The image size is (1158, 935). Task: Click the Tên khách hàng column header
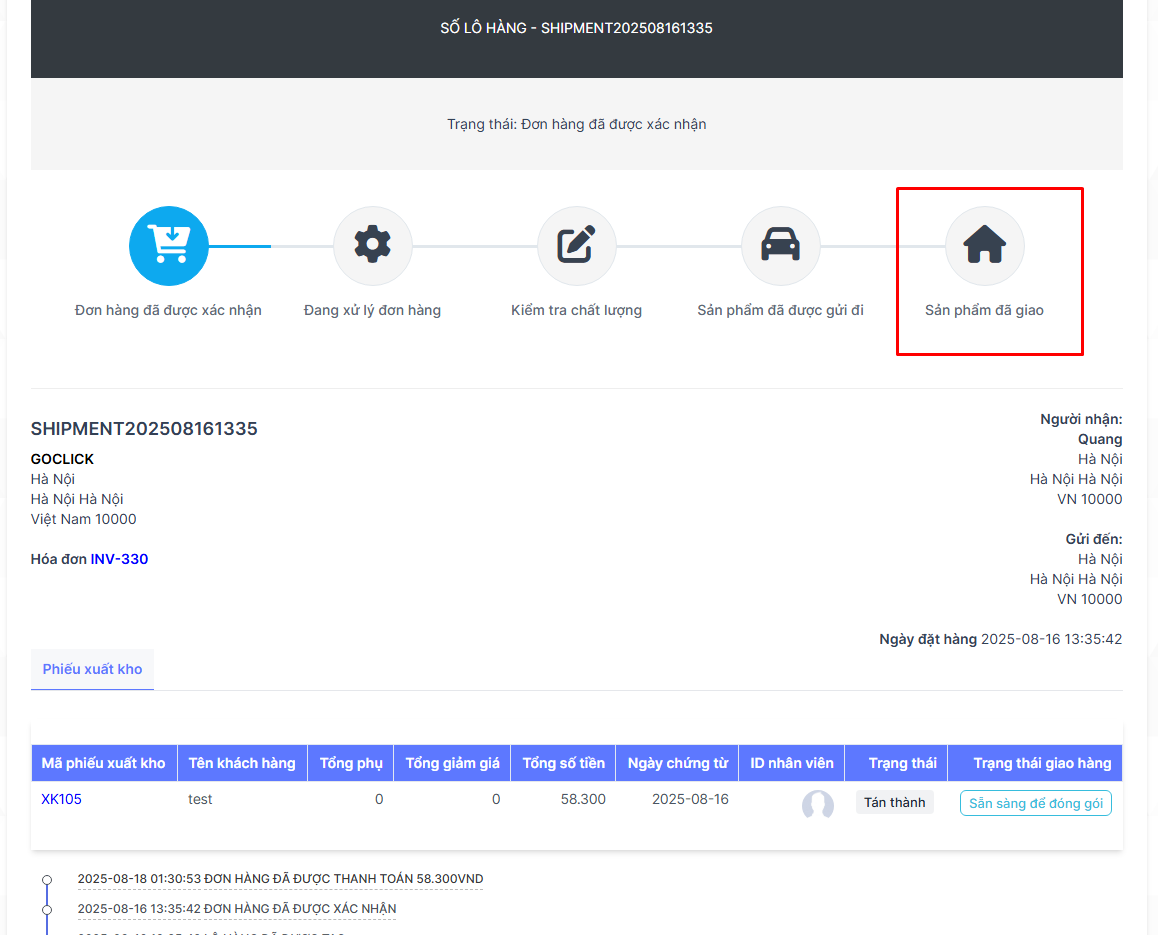242,763
